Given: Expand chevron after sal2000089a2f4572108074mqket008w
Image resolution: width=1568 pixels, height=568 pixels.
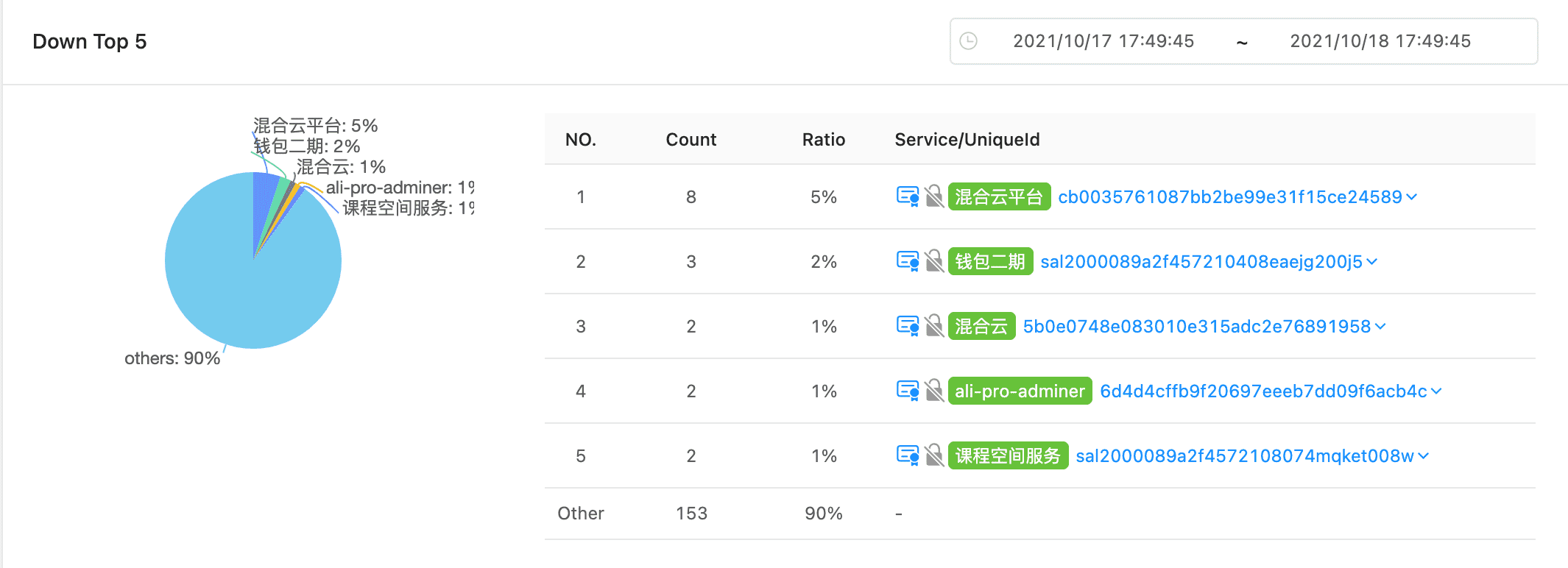Looking at the screenshot, I should (1423, 456).
